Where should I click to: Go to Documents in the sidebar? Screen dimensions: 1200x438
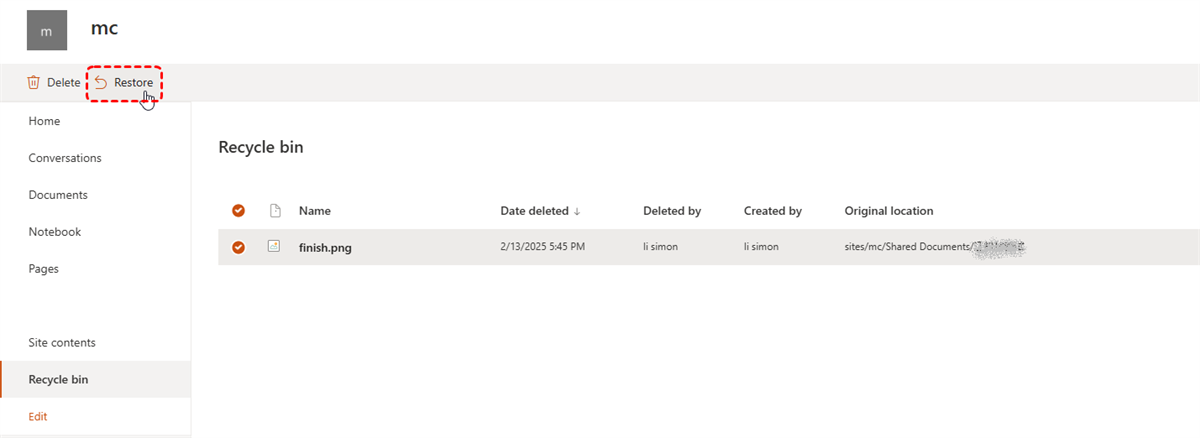(58, 195)
